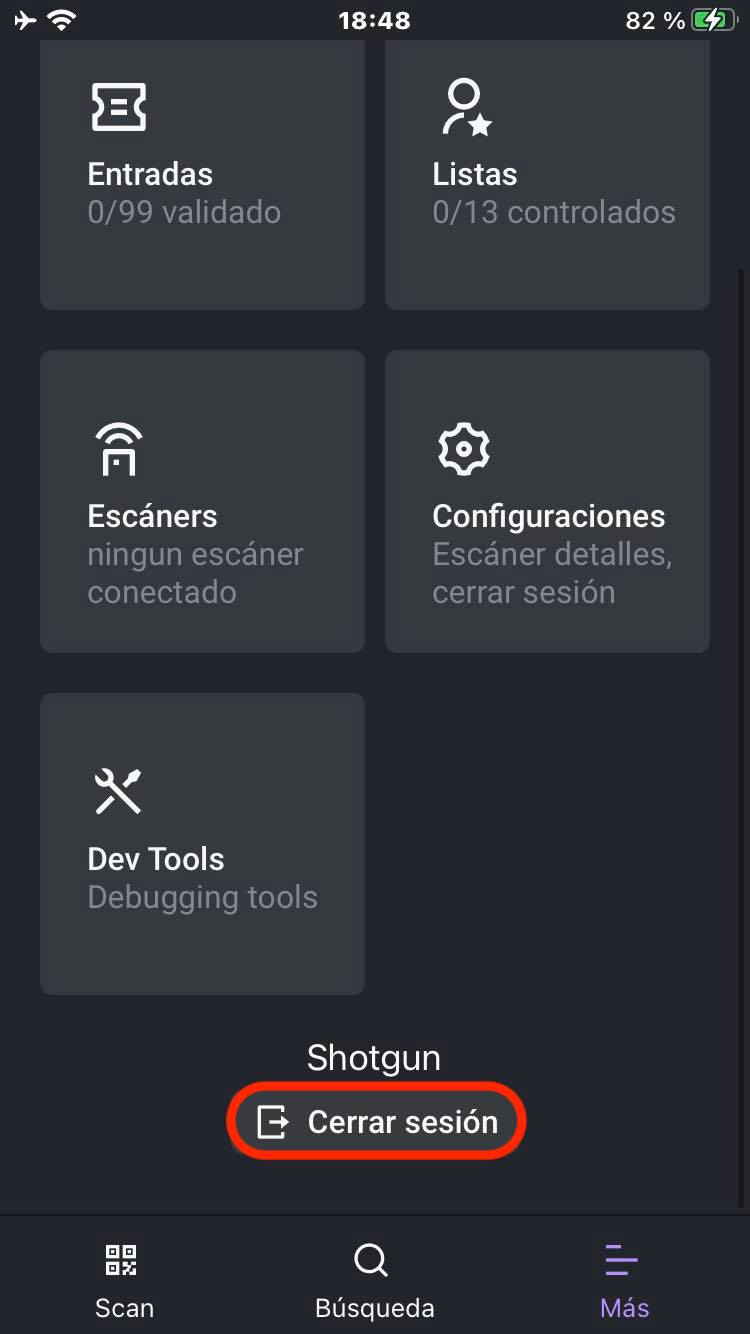
Task: Open the Debugging tools description text
Action: pyautogui.click(x=202, y=897)
